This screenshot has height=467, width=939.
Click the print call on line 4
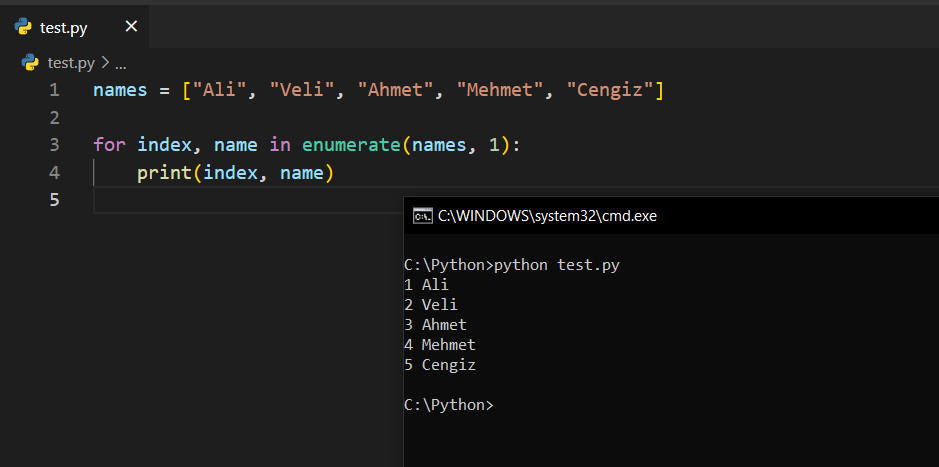164,173
